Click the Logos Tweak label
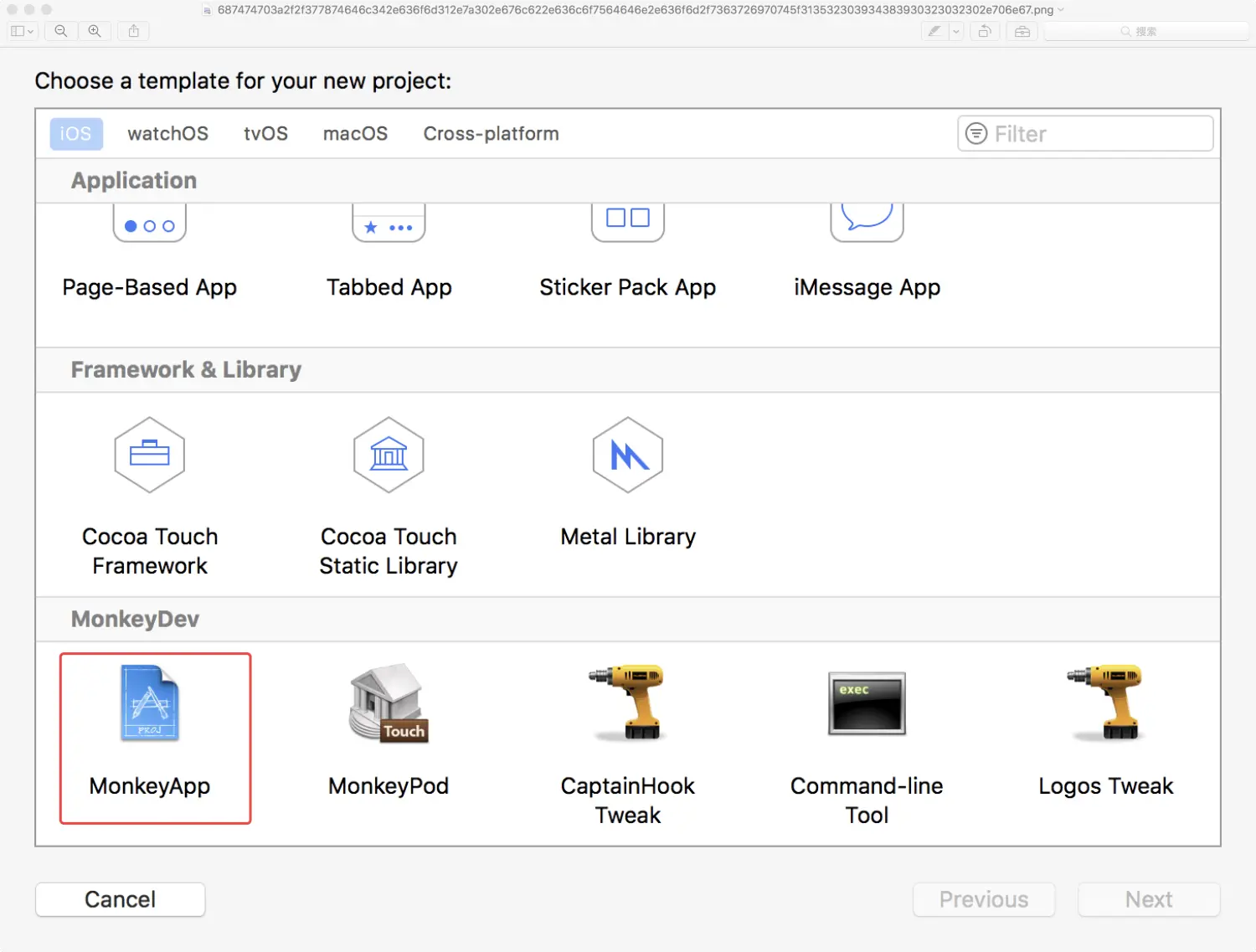 1106,786
